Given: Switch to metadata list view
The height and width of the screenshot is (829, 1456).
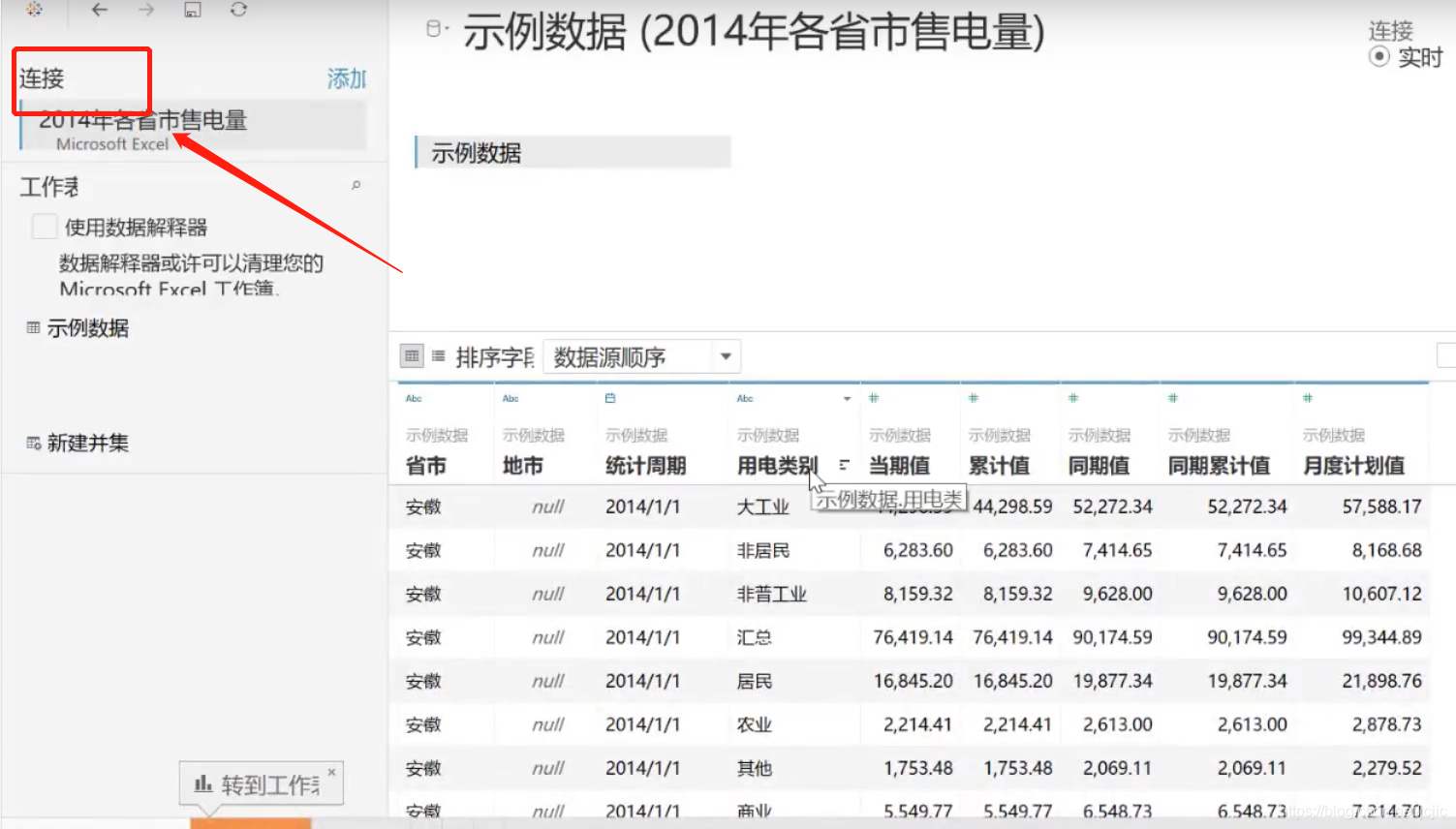Looking at the screenshot, I should 439,356.
